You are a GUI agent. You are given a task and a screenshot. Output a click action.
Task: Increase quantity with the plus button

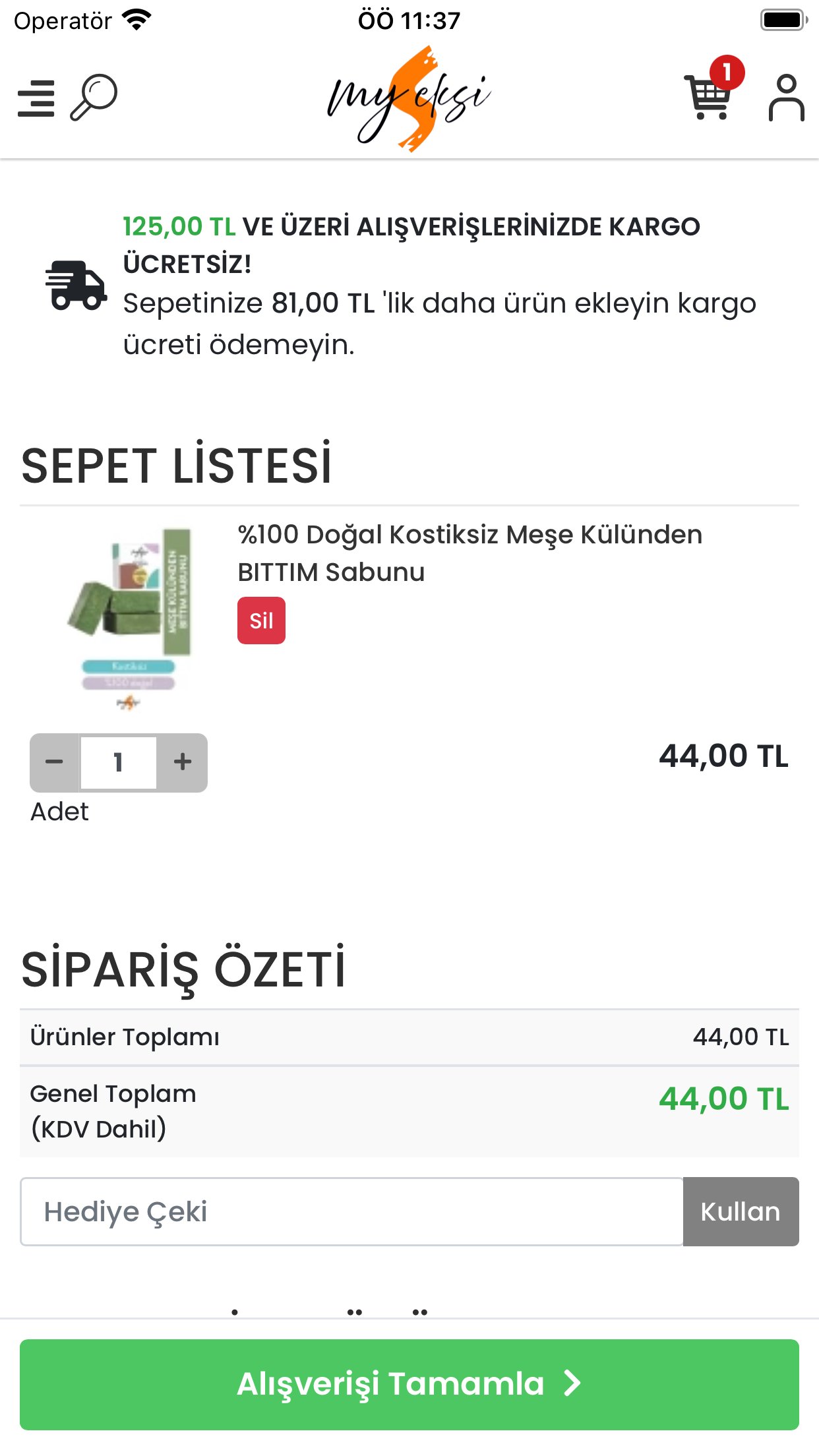183,762
